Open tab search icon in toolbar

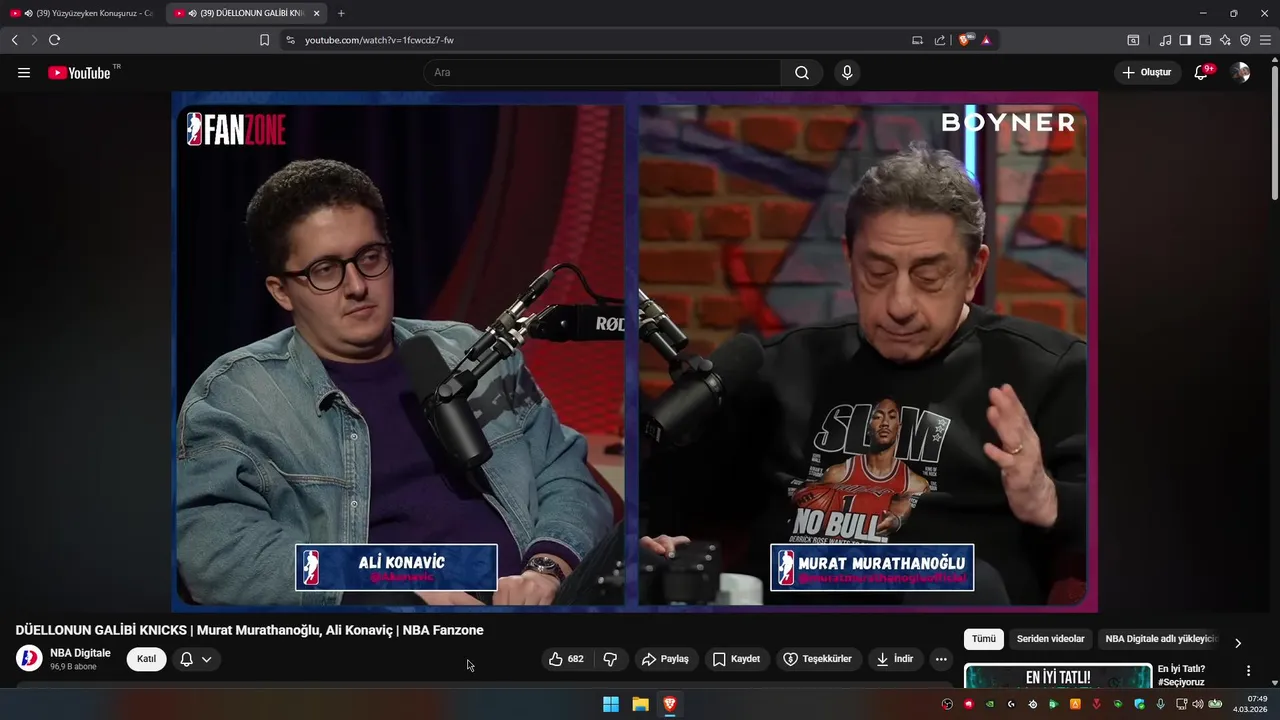1133,40
